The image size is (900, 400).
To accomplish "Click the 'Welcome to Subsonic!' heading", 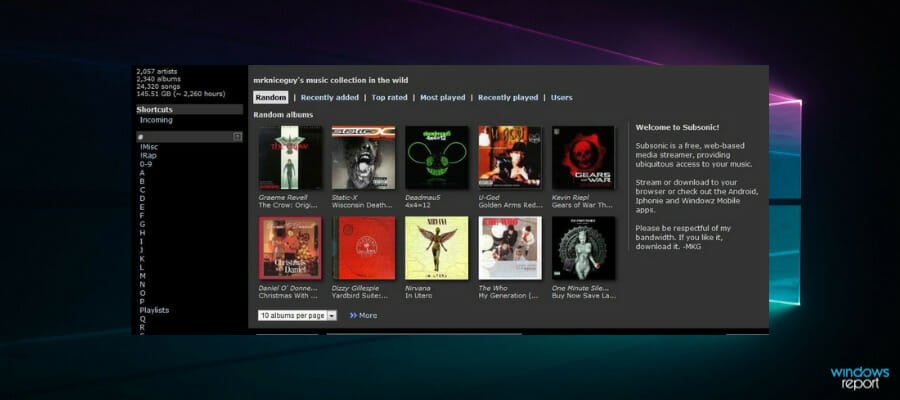I will coord(677,127).
